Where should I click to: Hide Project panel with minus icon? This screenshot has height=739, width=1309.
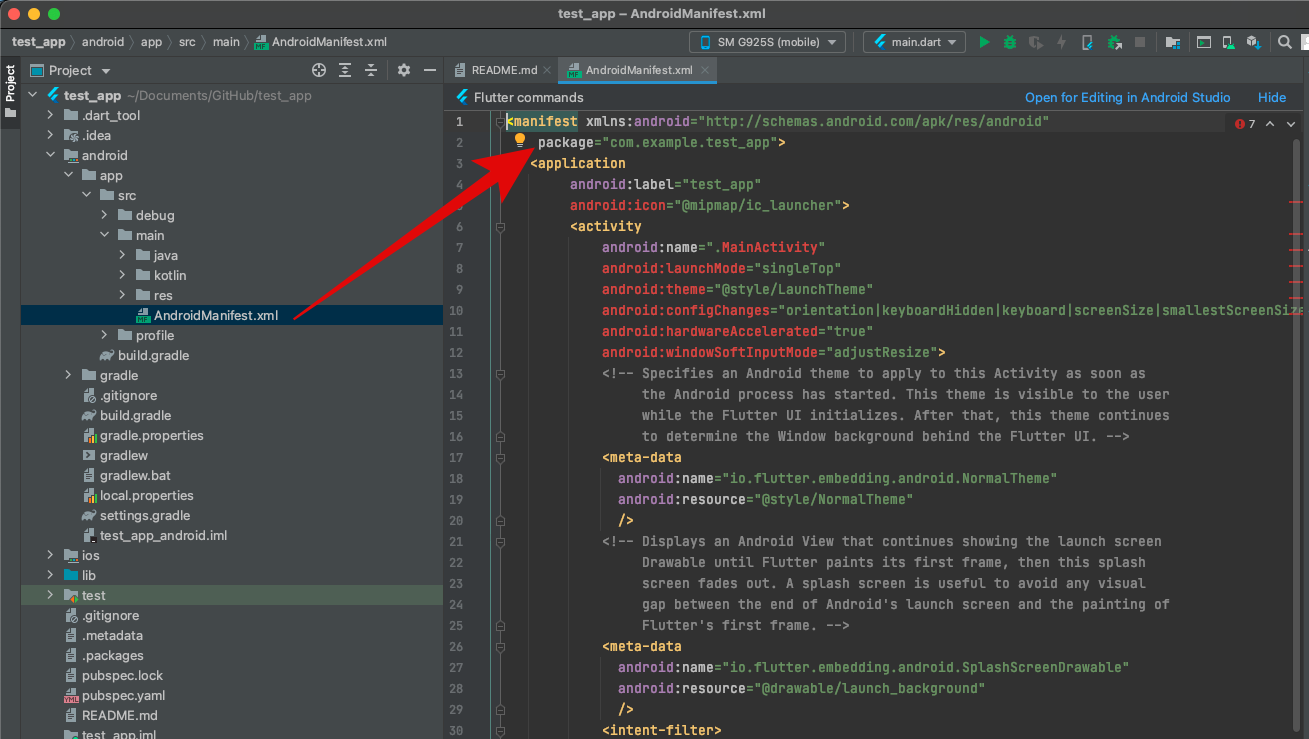(430, 70)
